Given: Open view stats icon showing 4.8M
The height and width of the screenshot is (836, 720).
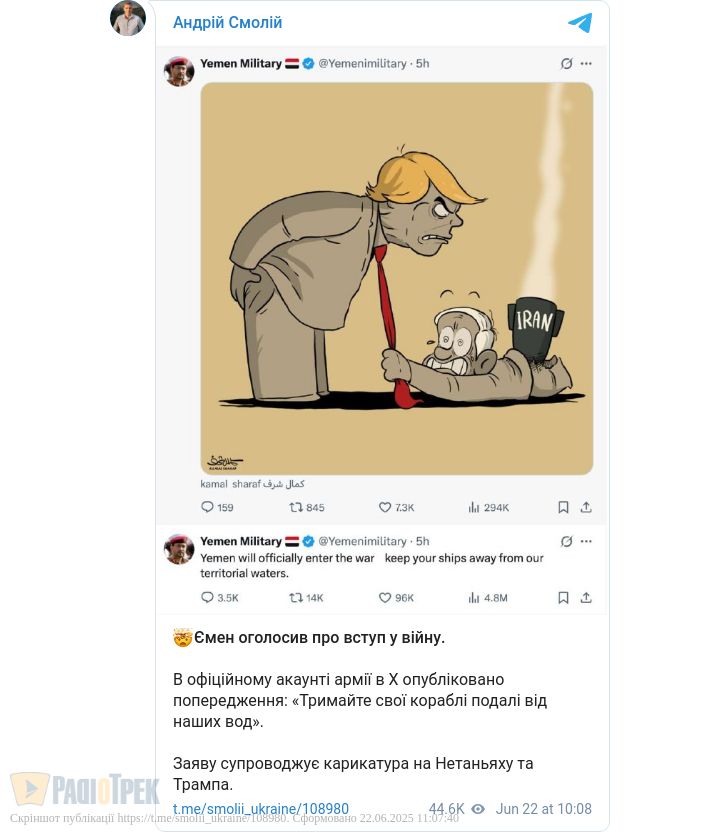Looking at the screenshot, I should (474, 598).
